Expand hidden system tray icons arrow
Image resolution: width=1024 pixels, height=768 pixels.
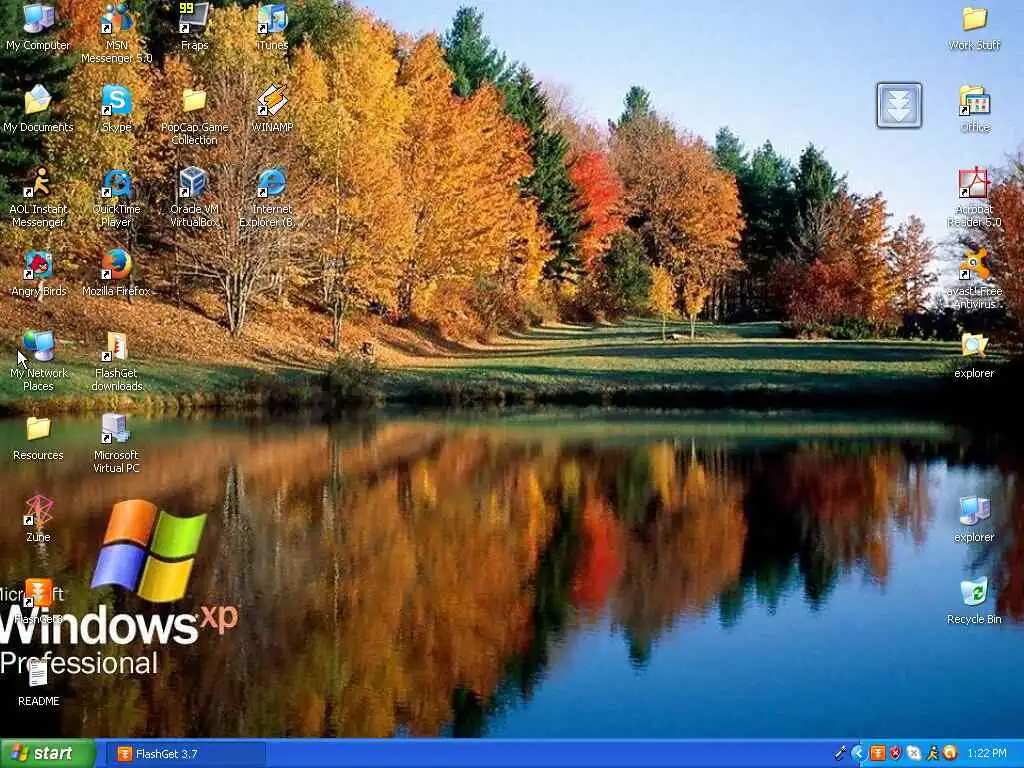(858, 754)
